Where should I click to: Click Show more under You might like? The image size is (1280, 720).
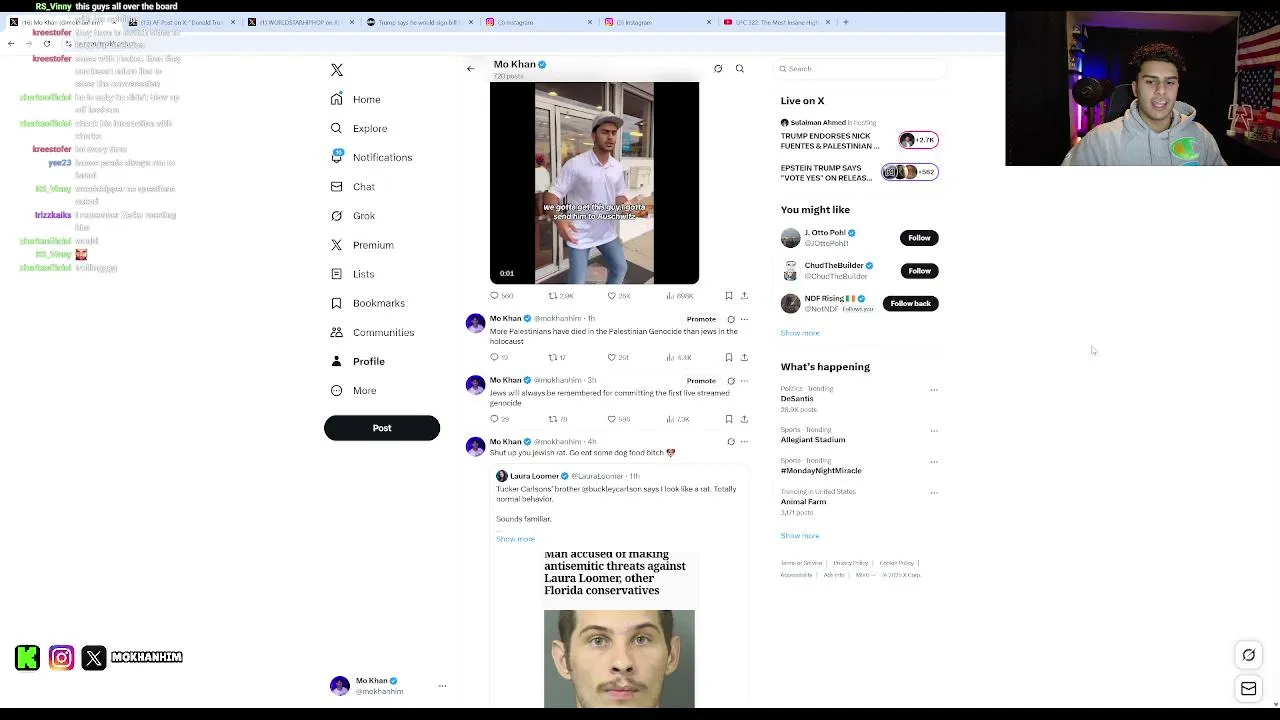click(x=800, y=333)
